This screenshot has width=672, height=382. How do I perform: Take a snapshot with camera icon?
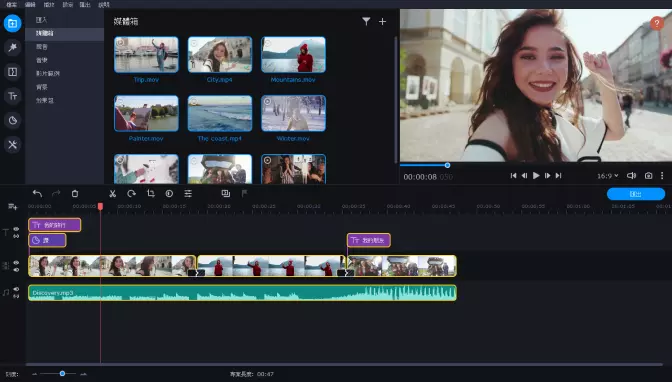tap(648, 176)
